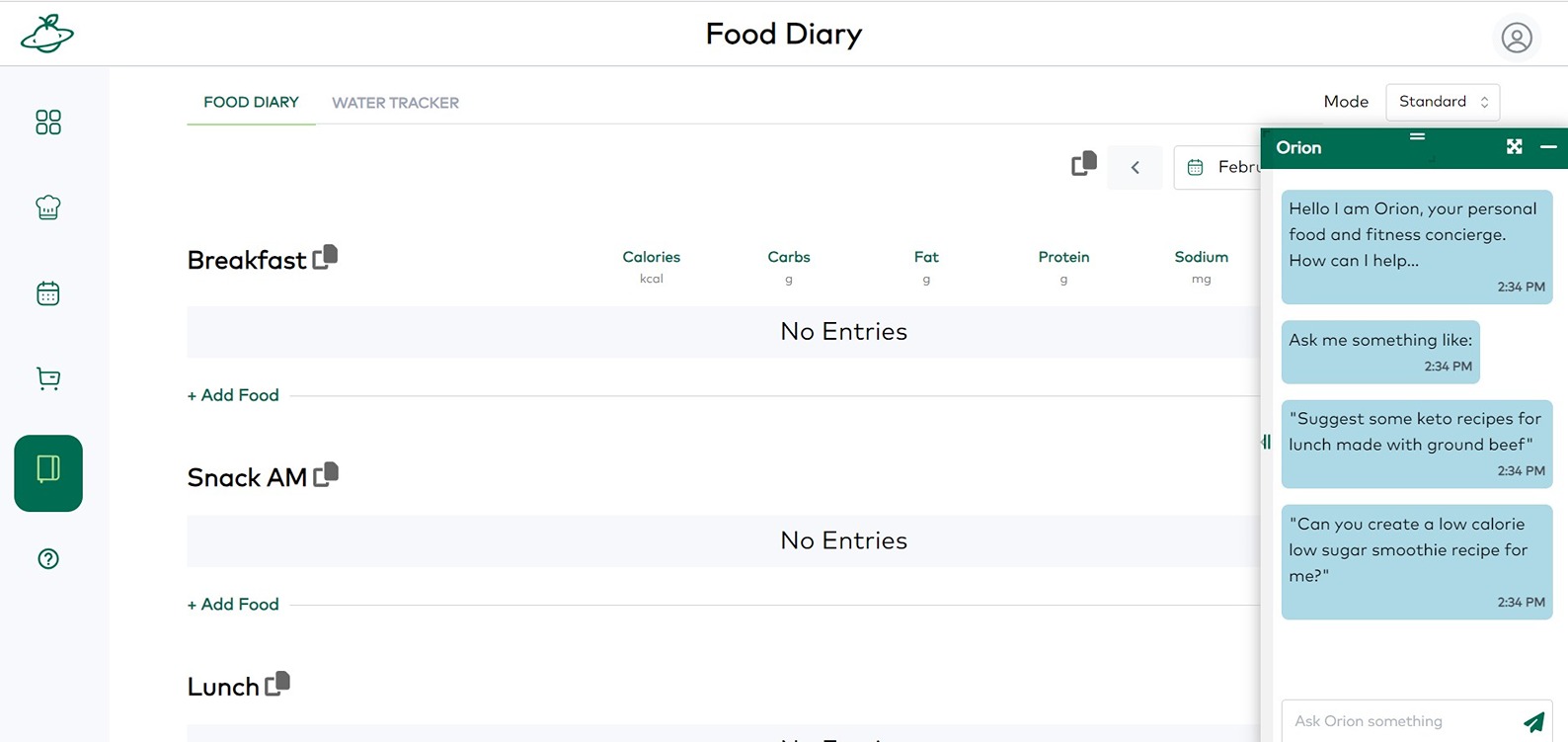Open the meal planner calendar icon in sidebar

click(x=46, y=292)
